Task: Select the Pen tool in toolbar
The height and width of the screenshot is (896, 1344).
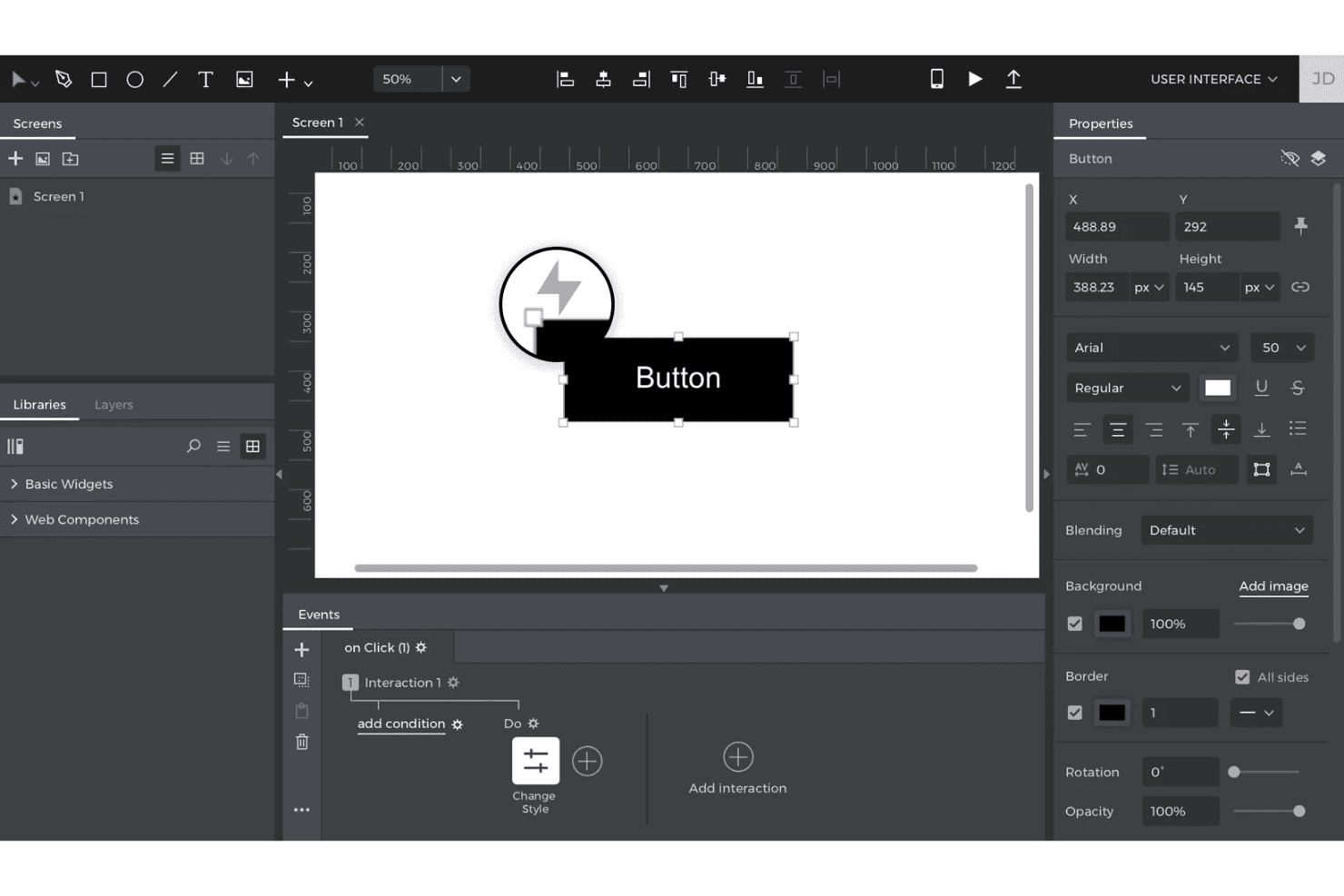Action: click(64, 79)
